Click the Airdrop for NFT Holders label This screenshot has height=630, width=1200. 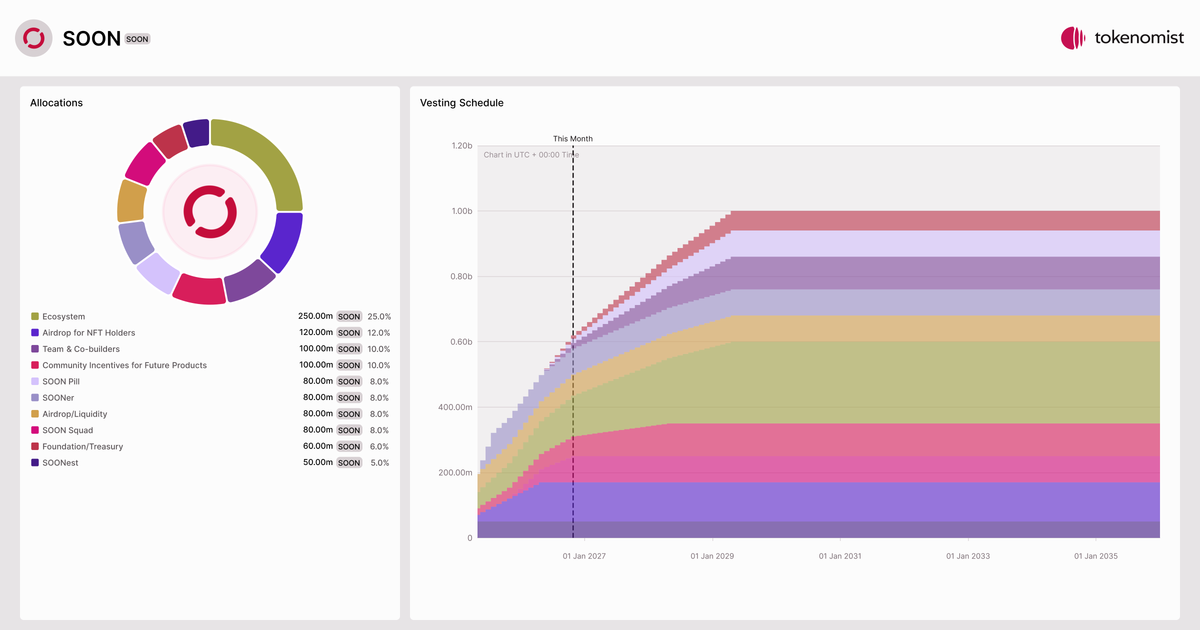[x=89, y=333]
